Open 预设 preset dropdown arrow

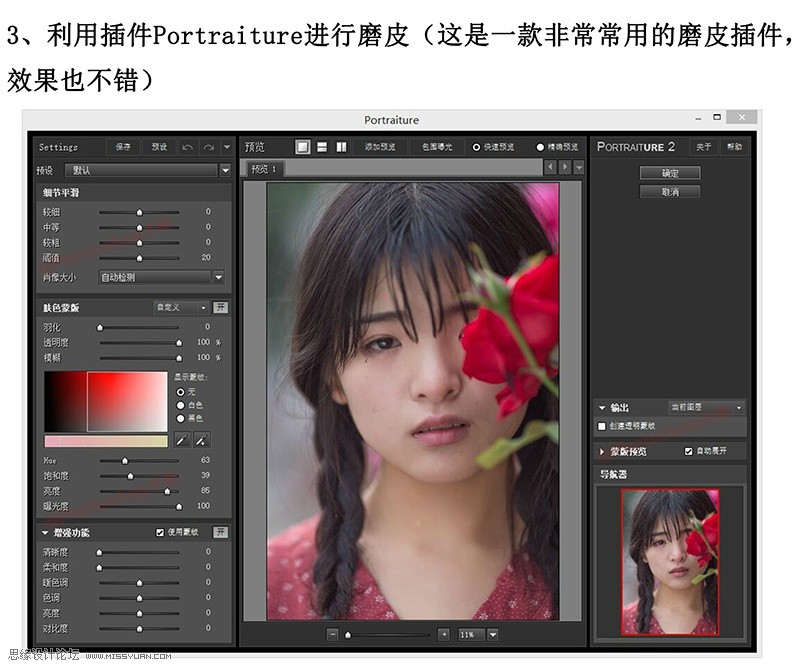click(225, 170)
